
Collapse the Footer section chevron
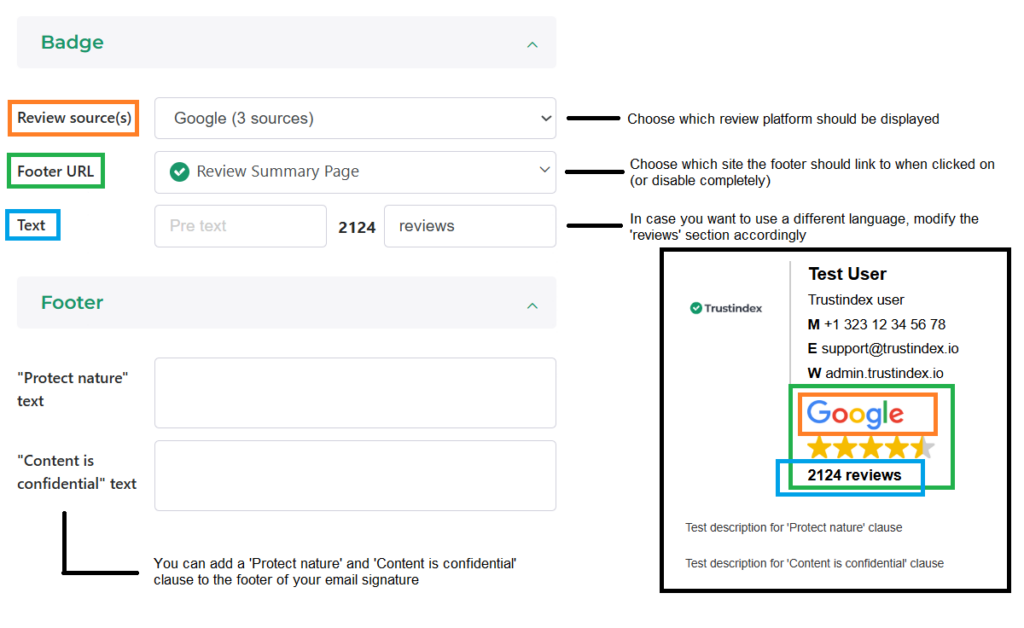[532, 304]
